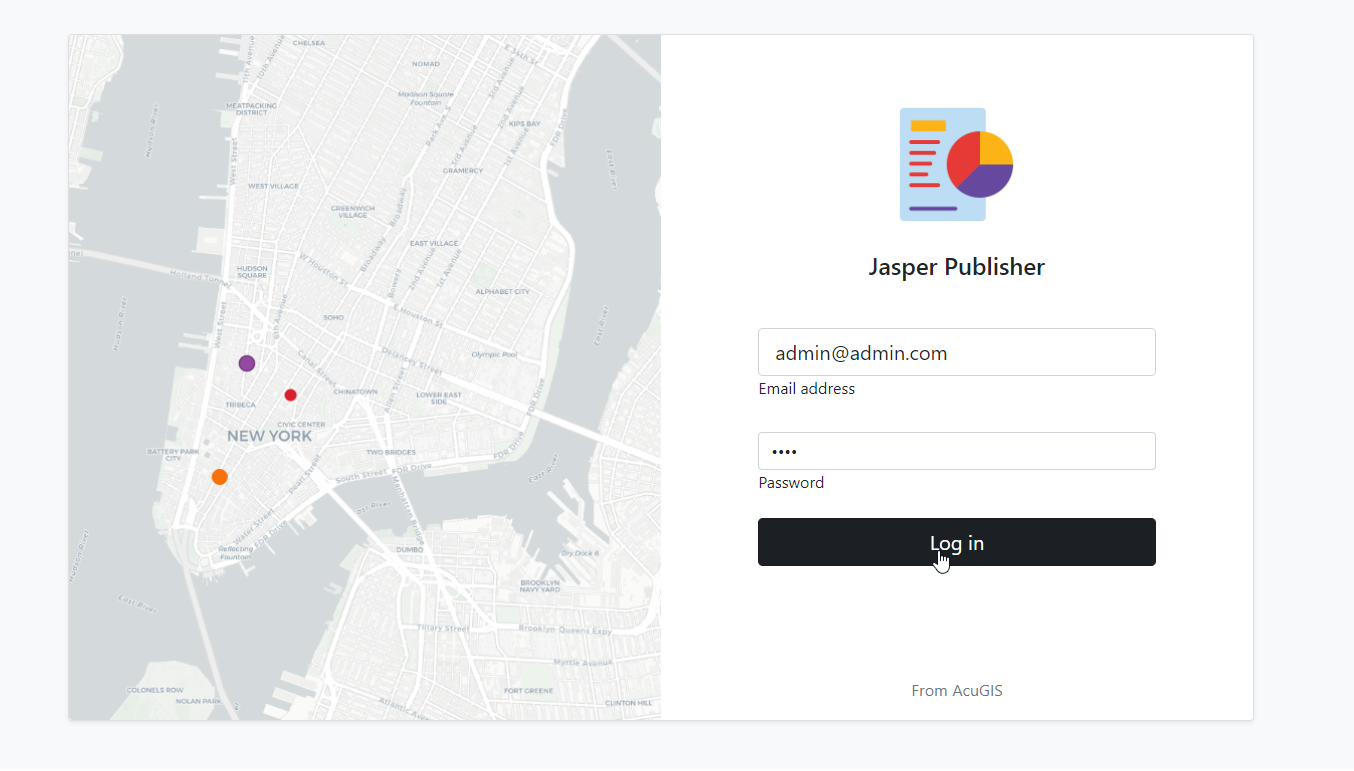Click the red marker near Chinatown
Screen dimensions: 1354x771
point(291,395)
